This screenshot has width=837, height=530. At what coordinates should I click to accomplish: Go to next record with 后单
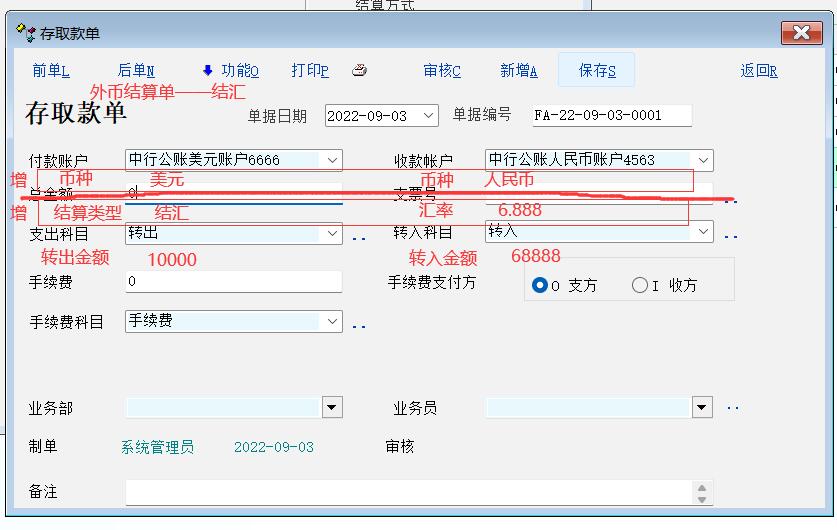(136, 70)
